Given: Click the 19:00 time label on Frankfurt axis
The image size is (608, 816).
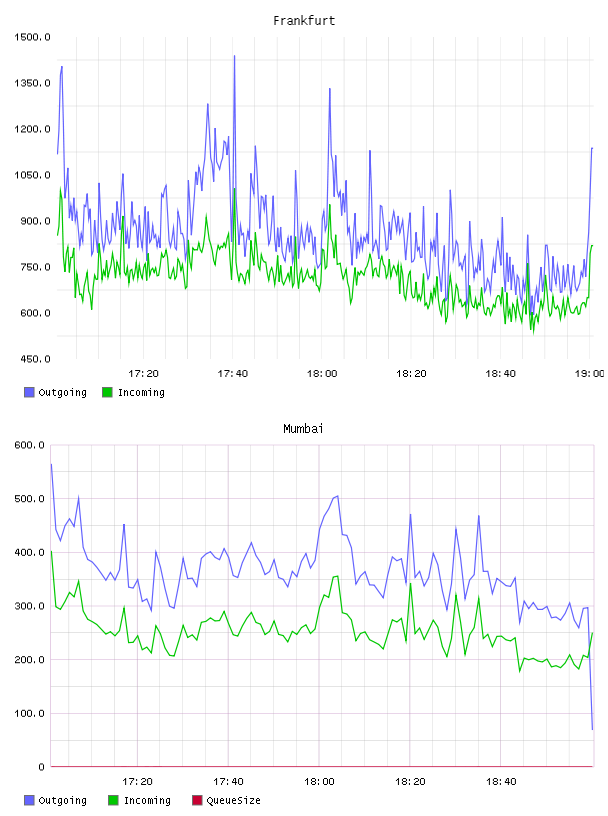Looking at the screenshot, I should (x=589, y=374).
